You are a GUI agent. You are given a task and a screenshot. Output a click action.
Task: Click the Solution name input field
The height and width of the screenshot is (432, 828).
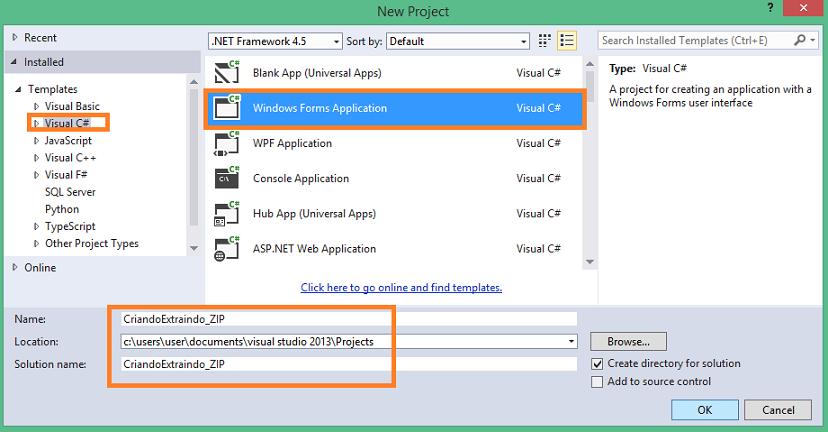point(349,364)
